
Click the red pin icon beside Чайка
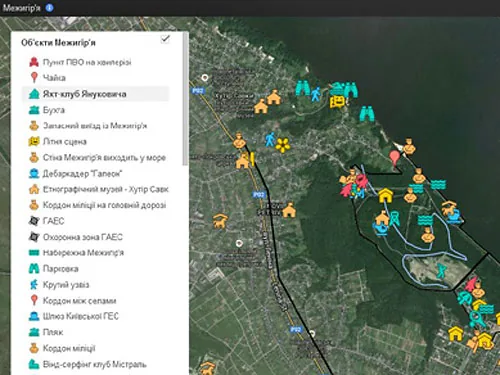tap(34, 77)
